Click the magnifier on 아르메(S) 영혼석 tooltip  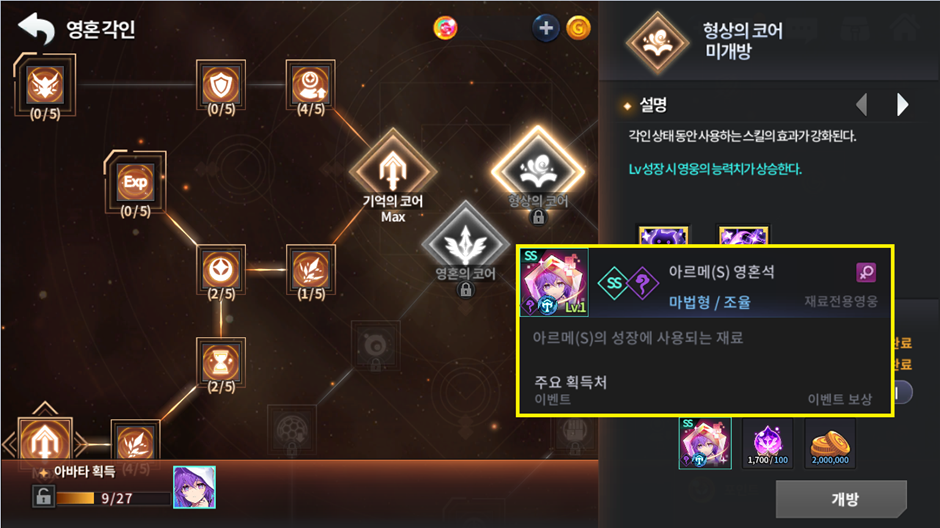point(866,272)
